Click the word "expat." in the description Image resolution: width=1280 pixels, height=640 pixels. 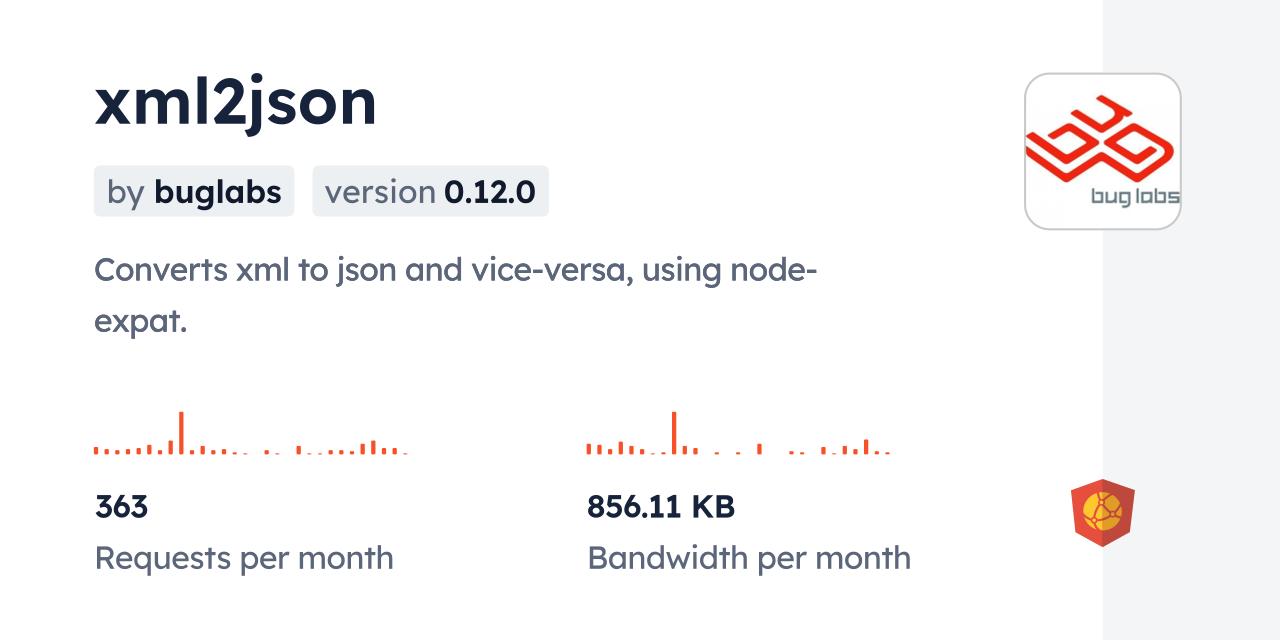(x=141, y=322)
